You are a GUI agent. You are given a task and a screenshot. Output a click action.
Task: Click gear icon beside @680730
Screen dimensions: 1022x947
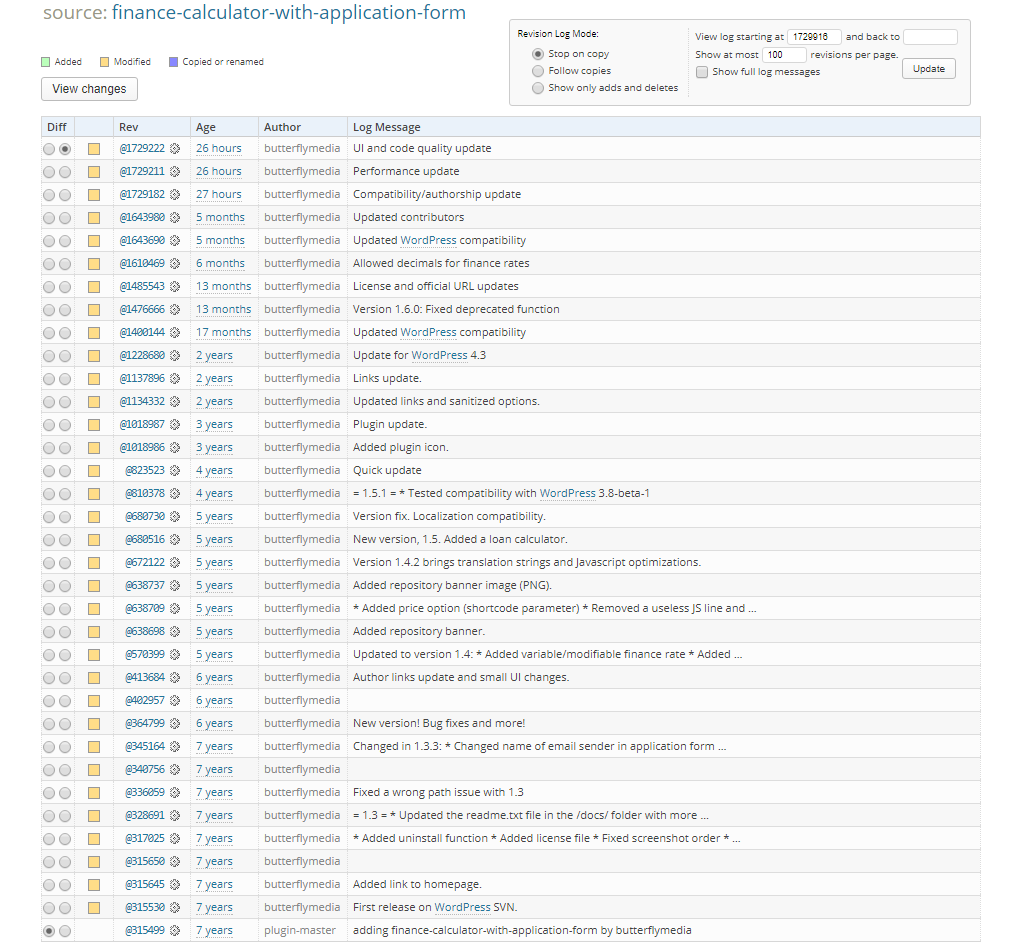[175, 516]
